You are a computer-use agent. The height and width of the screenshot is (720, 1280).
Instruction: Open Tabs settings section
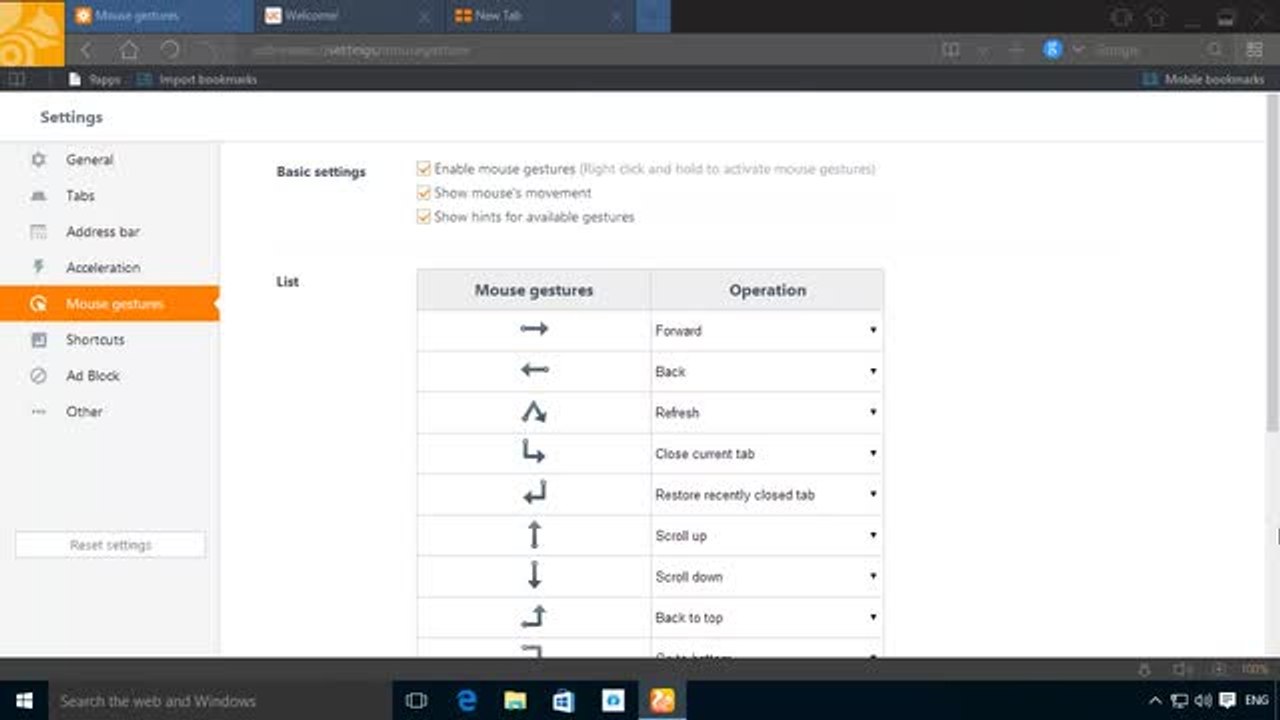tap(109, 196)
